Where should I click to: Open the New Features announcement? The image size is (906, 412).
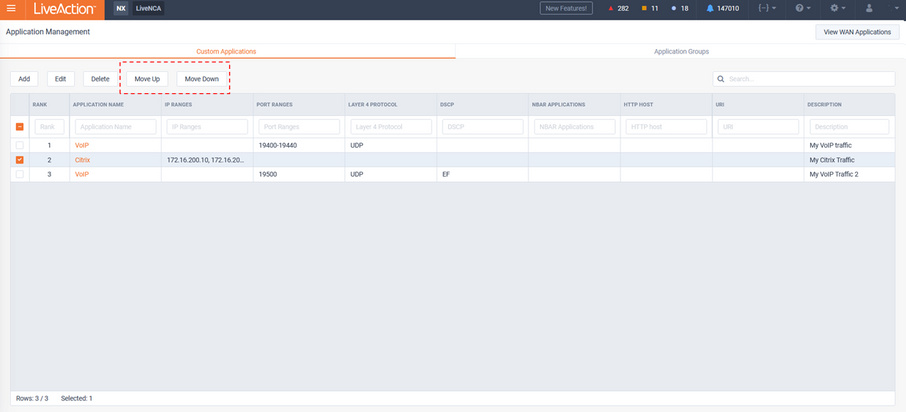click(566, 9)
